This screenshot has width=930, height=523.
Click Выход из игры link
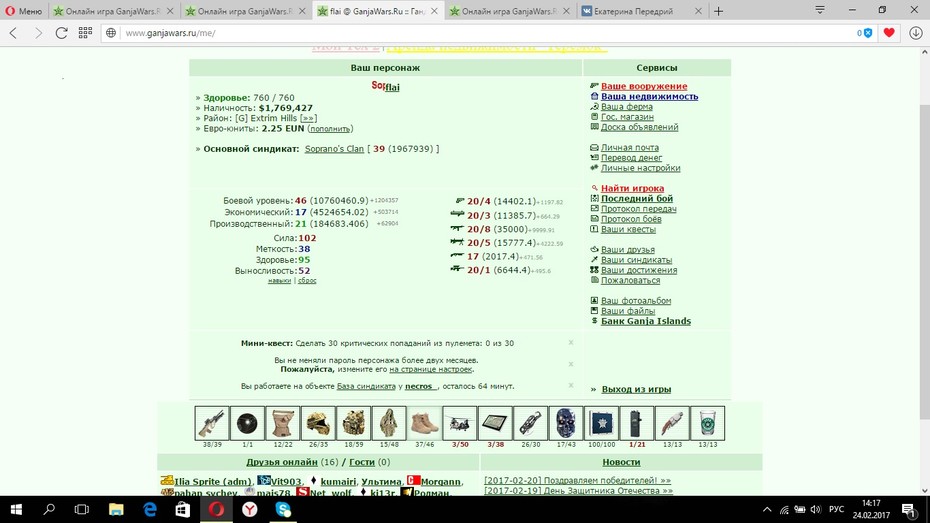[x=636, y=389]
